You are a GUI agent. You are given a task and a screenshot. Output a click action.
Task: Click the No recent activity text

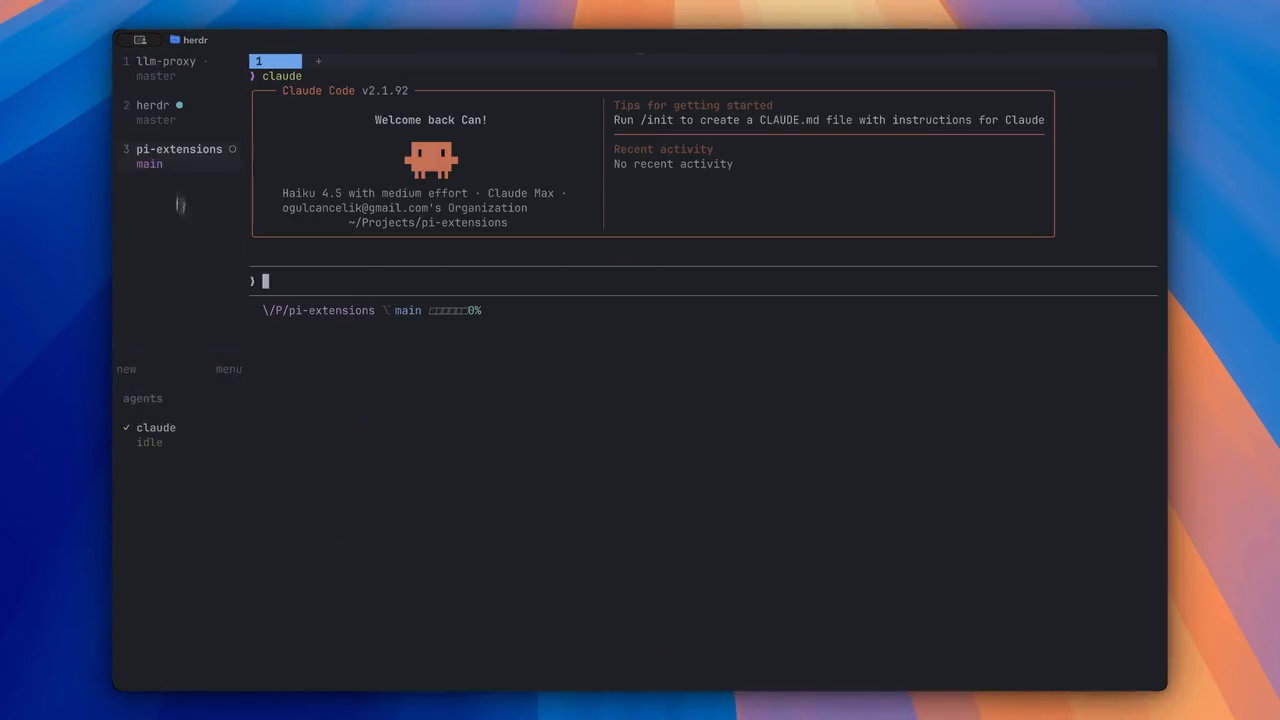coord(673,164)
